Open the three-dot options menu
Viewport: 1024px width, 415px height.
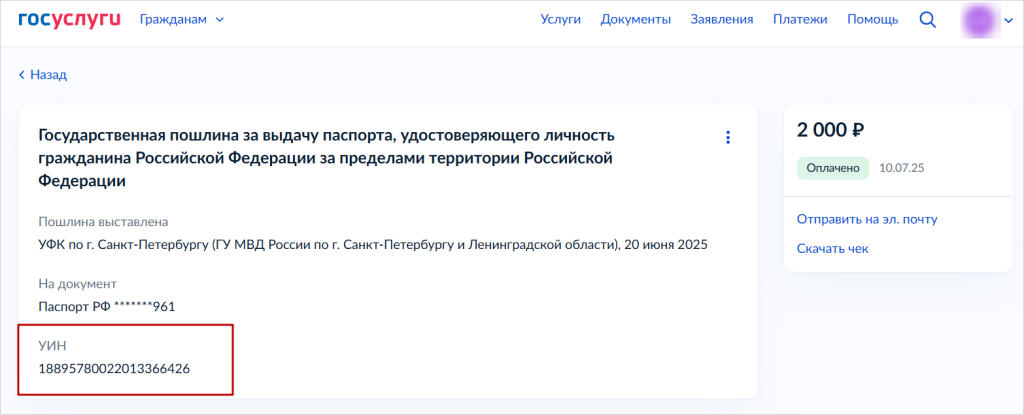(728, 137)
